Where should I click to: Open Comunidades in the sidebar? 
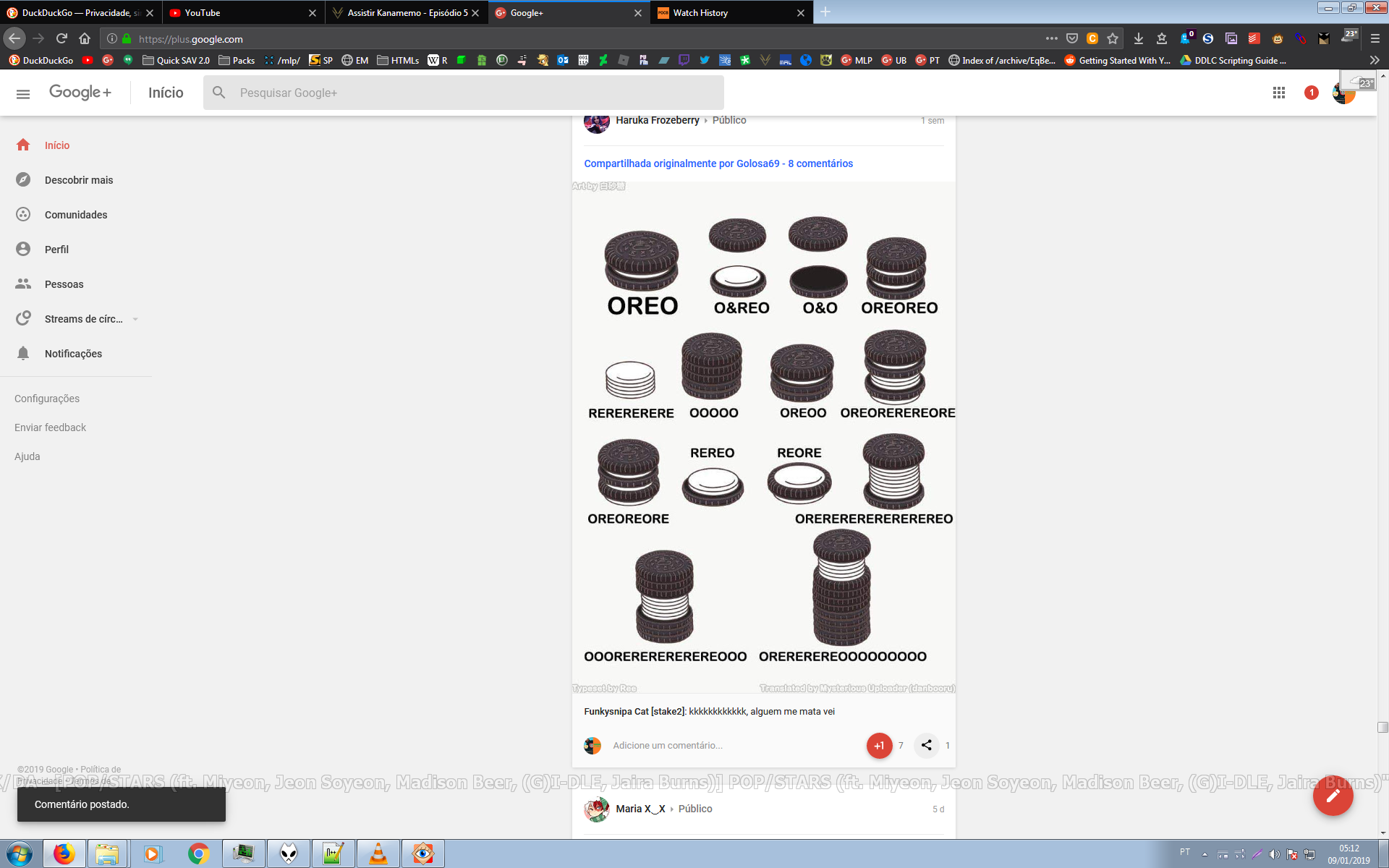[x=76, y=215]
